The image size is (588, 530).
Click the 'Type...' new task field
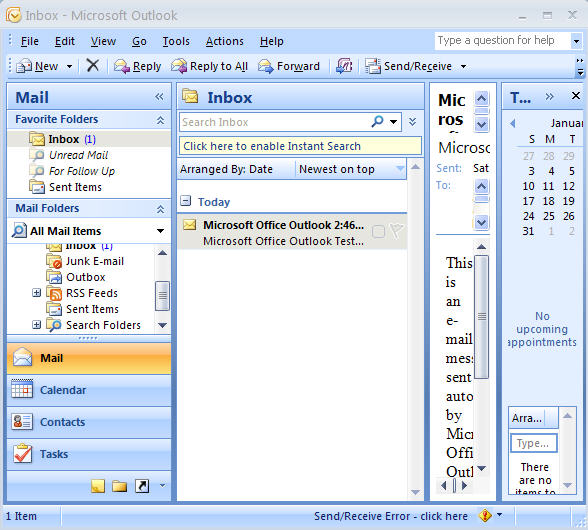[x=534, y=443]
